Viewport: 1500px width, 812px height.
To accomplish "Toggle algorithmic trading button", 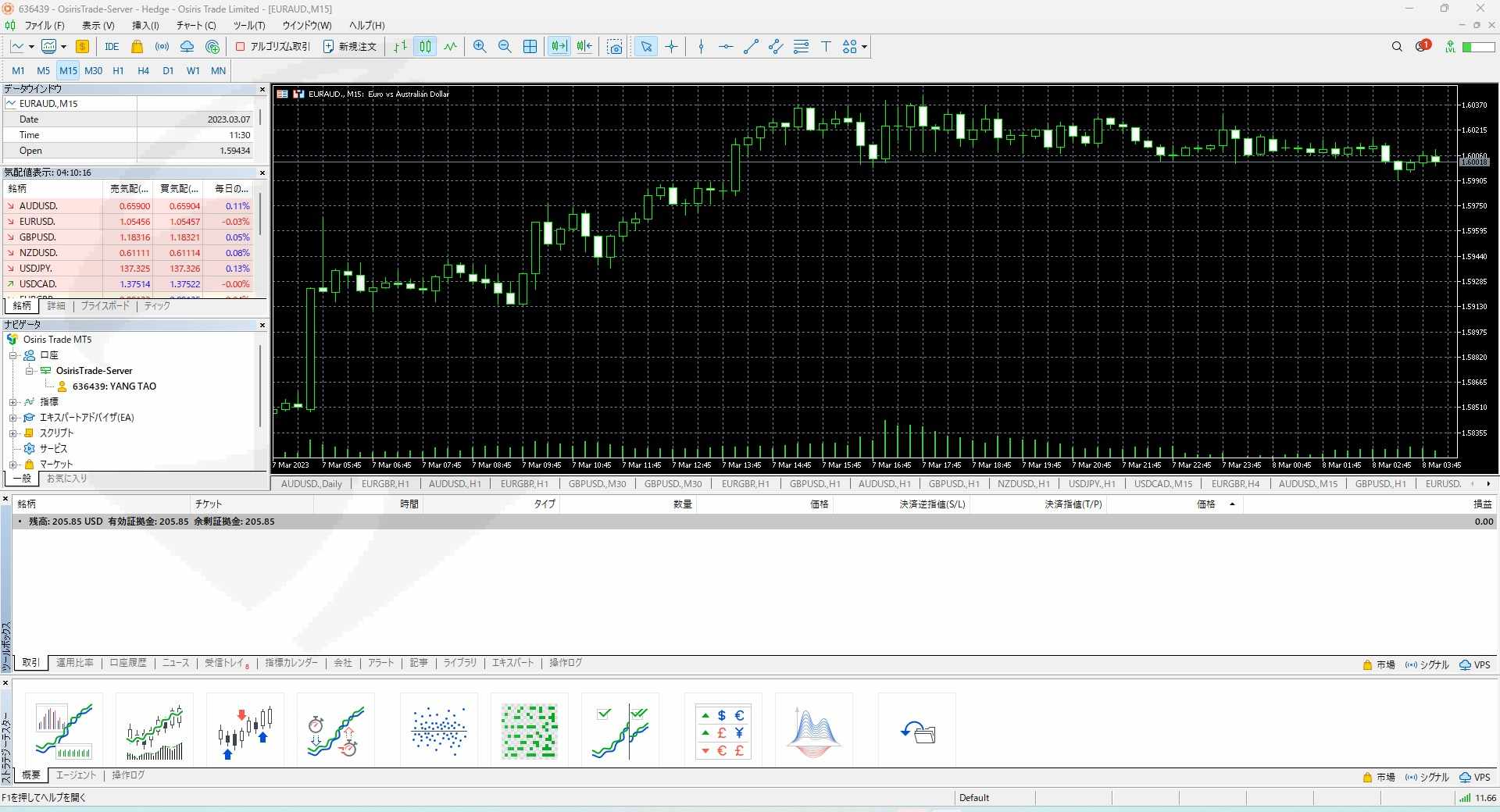I will coord(273,47).
